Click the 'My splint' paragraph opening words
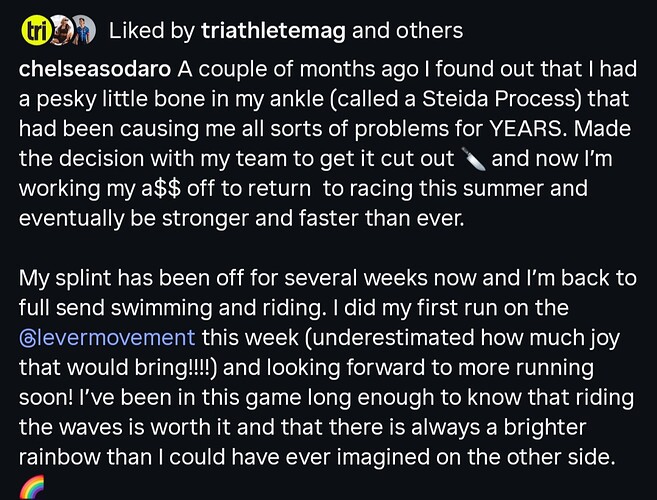Viewport: 657px width, 500px height. pyautogui.click(x=65, y=279)
